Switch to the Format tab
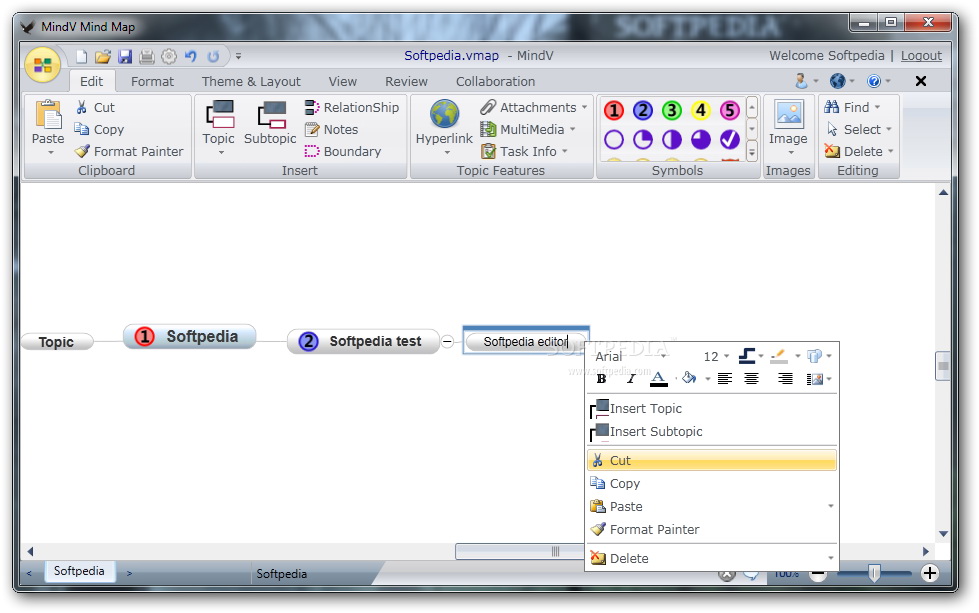Screen dimensions: 979x613 coord(152,81)
